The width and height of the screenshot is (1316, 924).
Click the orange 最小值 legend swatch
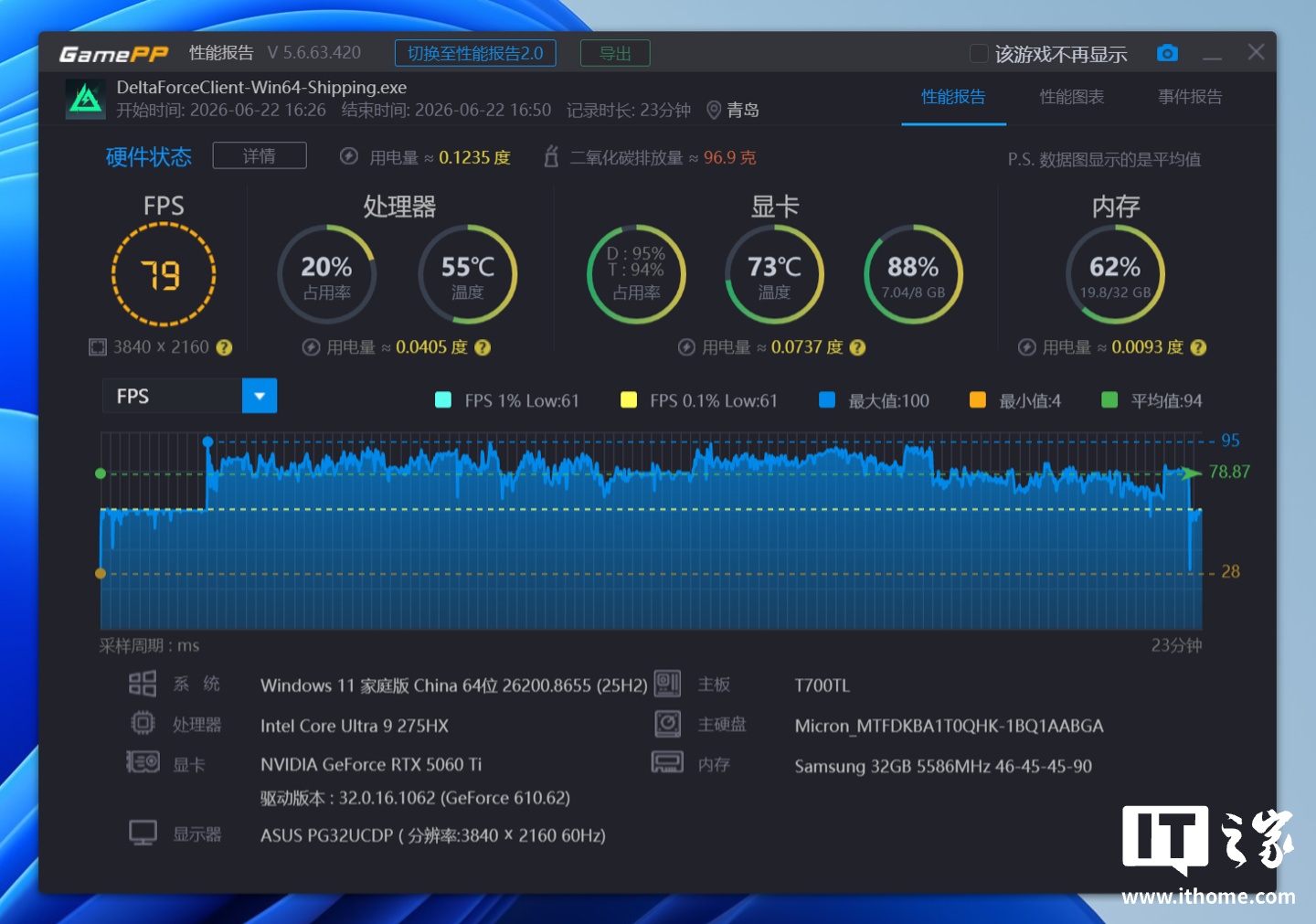(978, 399)
